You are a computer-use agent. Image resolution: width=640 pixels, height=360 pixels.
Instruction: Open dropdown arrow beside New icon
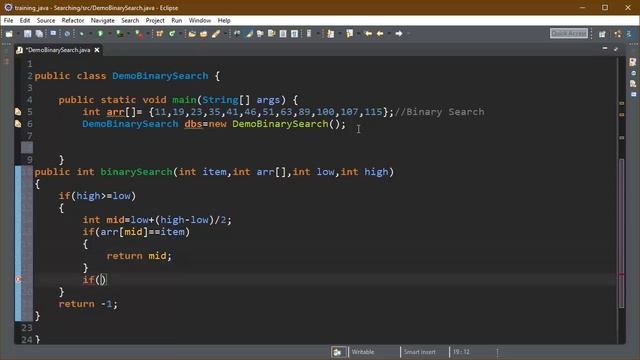click(18, 34)
